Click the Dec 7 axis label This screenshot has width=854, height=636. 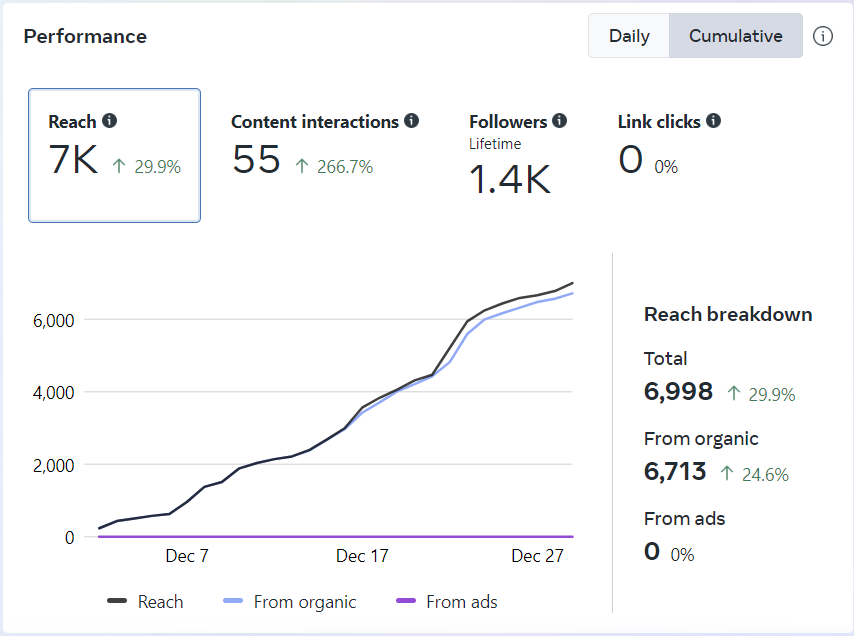pos(187,556)
